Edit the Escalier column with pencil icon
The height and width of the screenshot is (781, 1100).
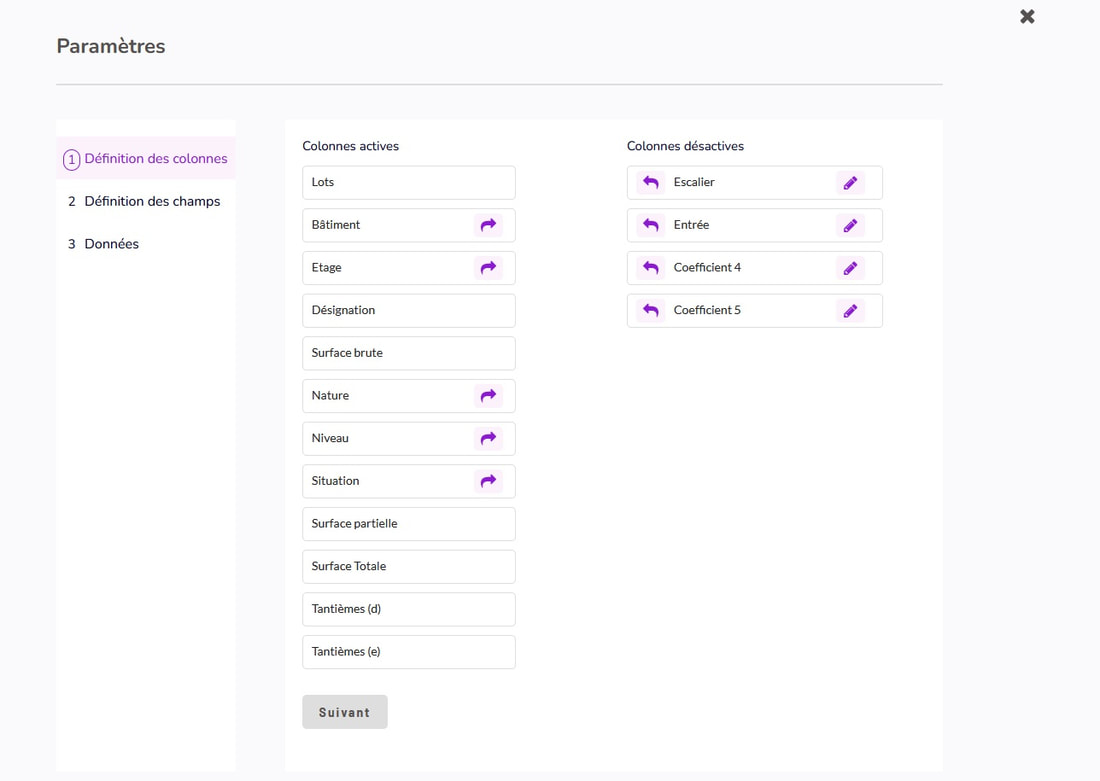[x=850, y=183]
